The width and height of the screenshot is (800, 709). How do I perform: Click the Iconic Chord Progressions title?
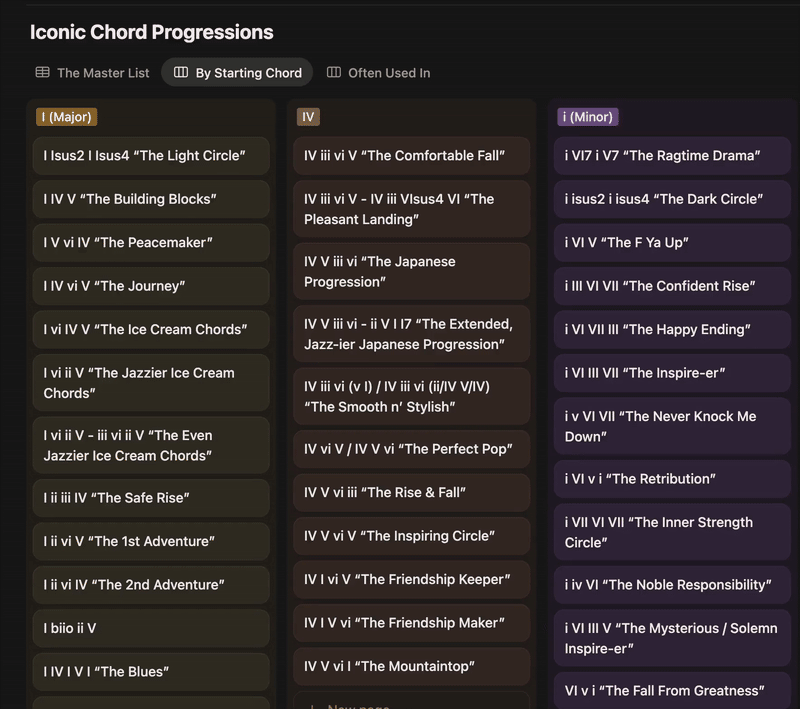pyautogui.click(x=152, y=32)
